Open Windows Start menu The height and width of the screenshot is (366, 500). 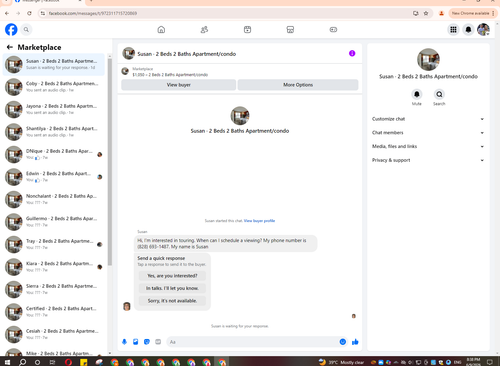tap(7, 362)
